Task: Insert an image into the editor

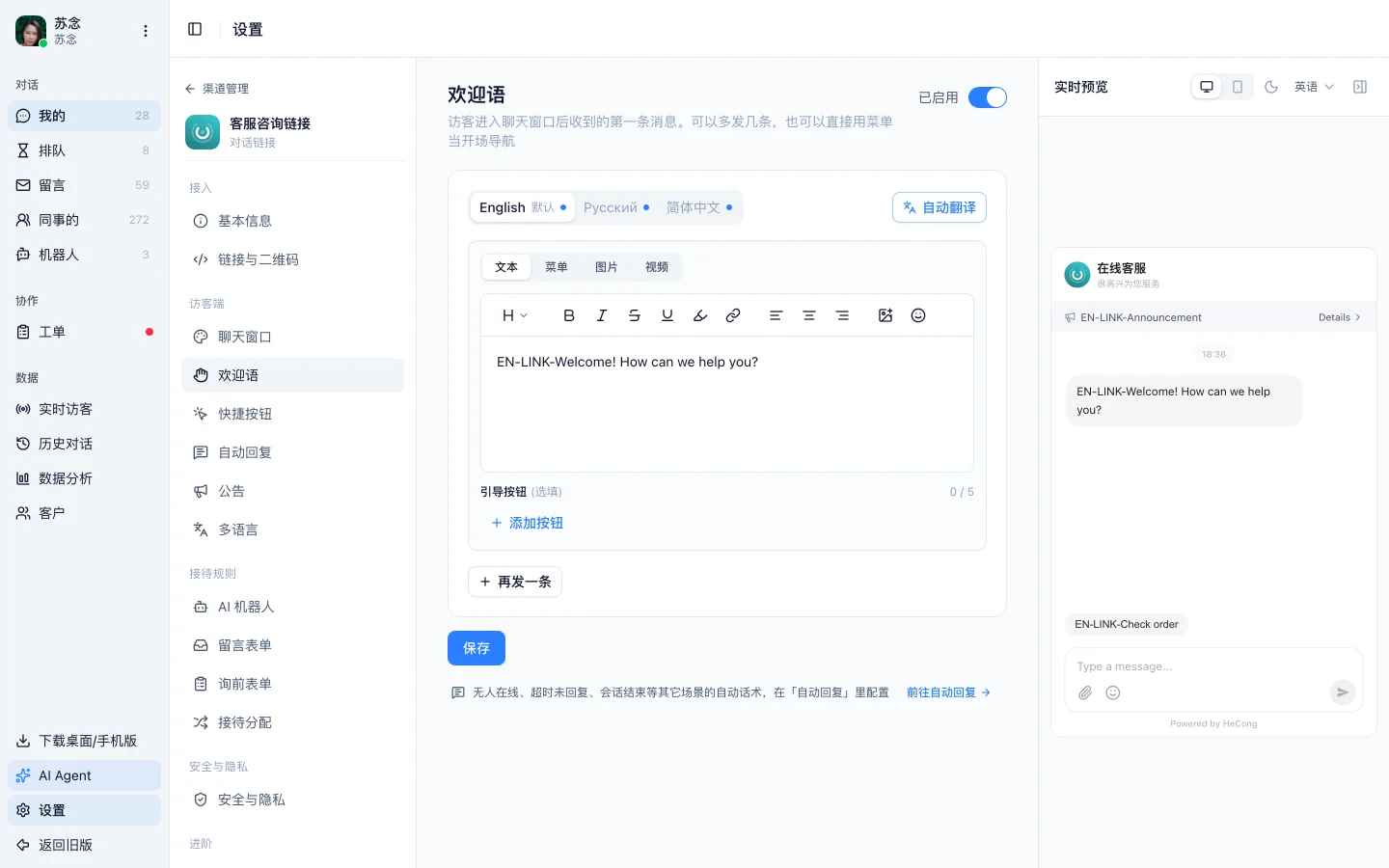Action: click(885, 315)
